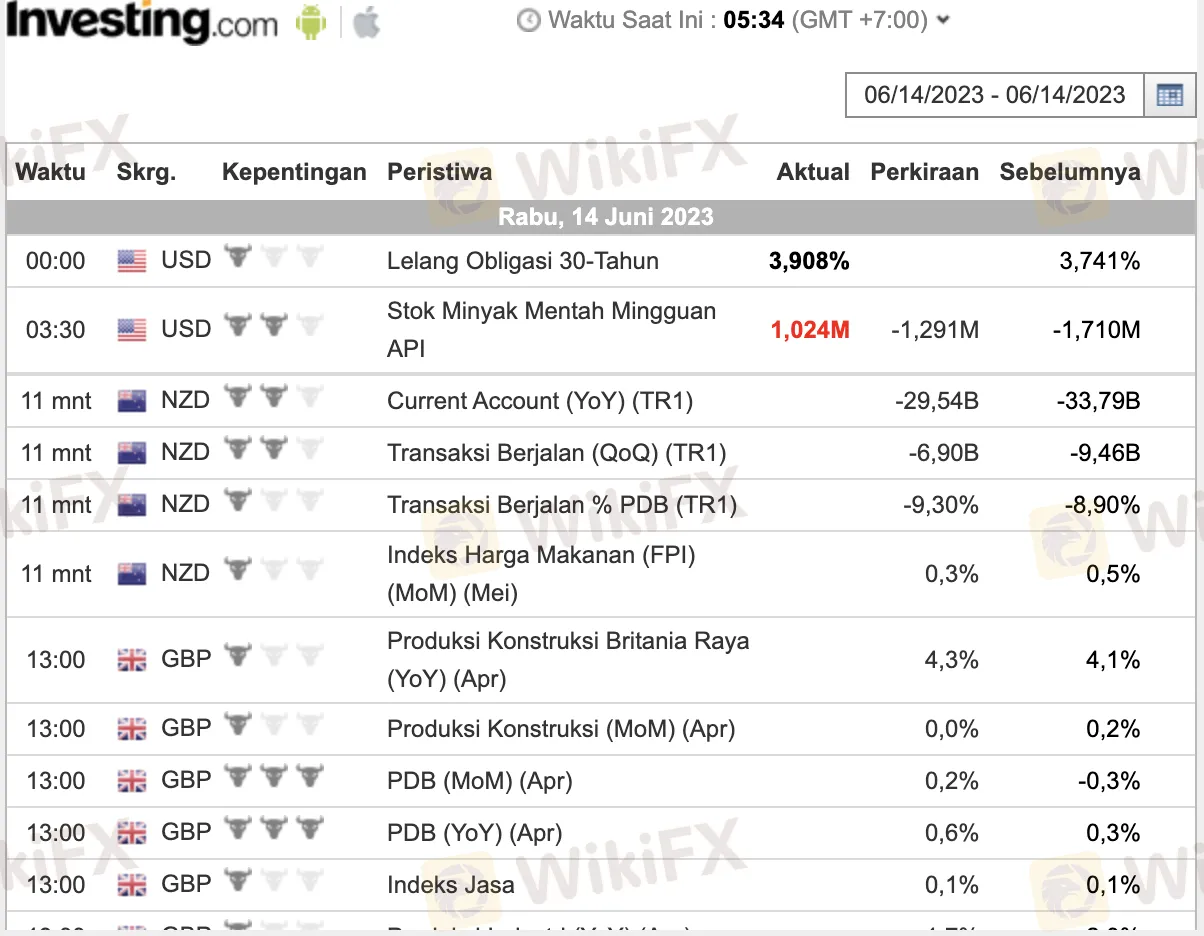Click UK flag in the PDB (MoM) row

[x=131, y=781]
